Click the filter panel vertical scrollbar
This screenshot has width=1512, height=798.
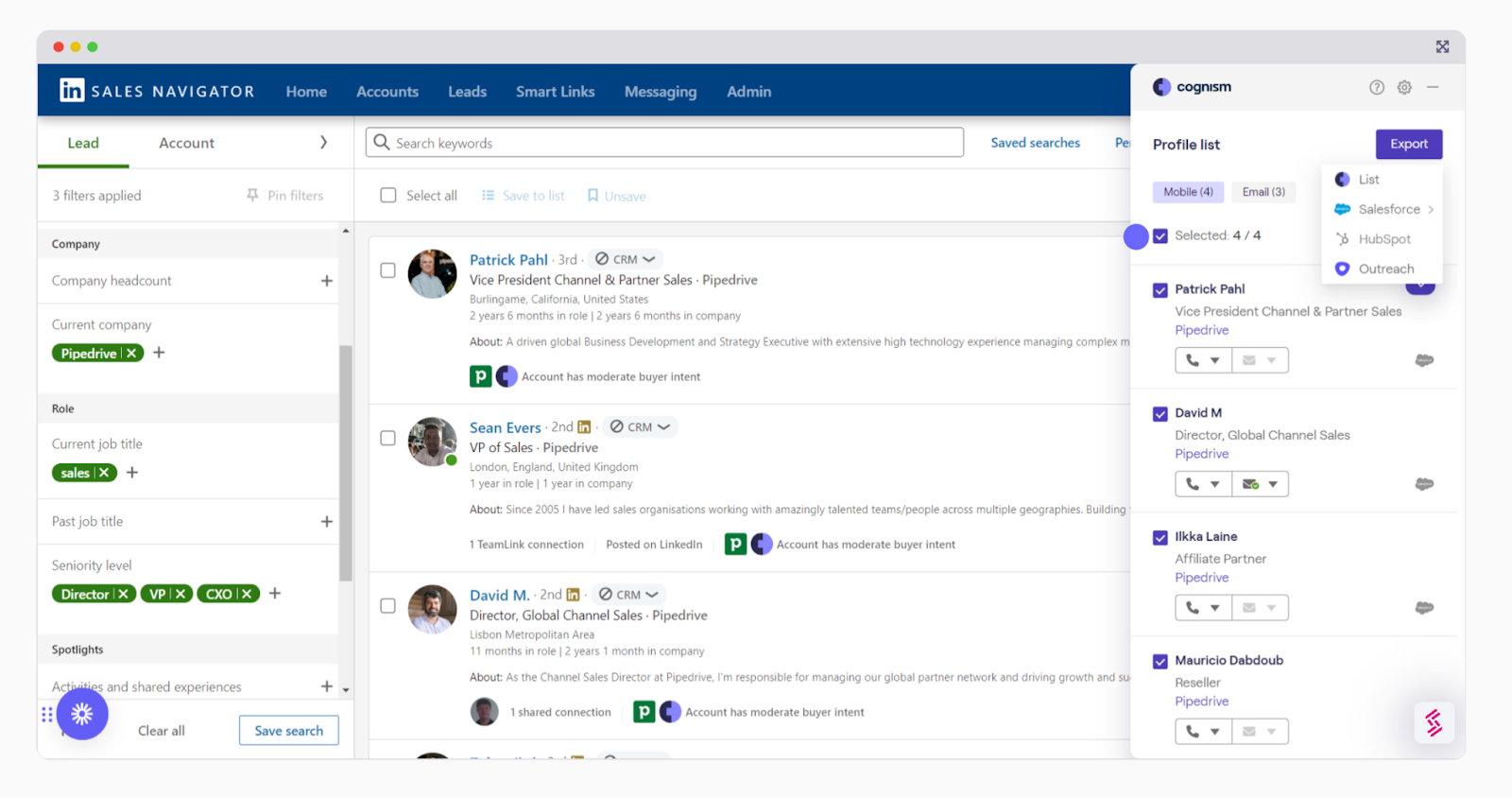point(346,463)
